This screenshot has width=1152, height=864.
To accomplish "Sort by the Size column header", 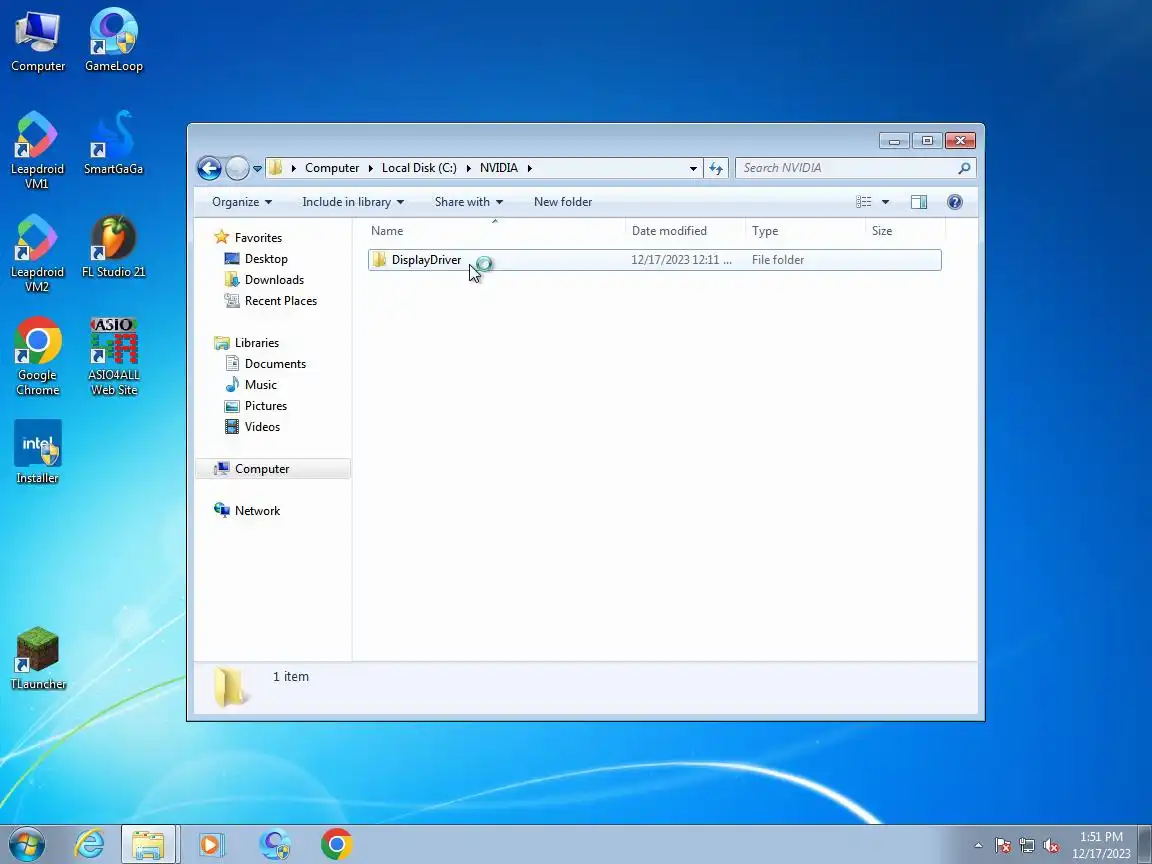I will 905,231.
